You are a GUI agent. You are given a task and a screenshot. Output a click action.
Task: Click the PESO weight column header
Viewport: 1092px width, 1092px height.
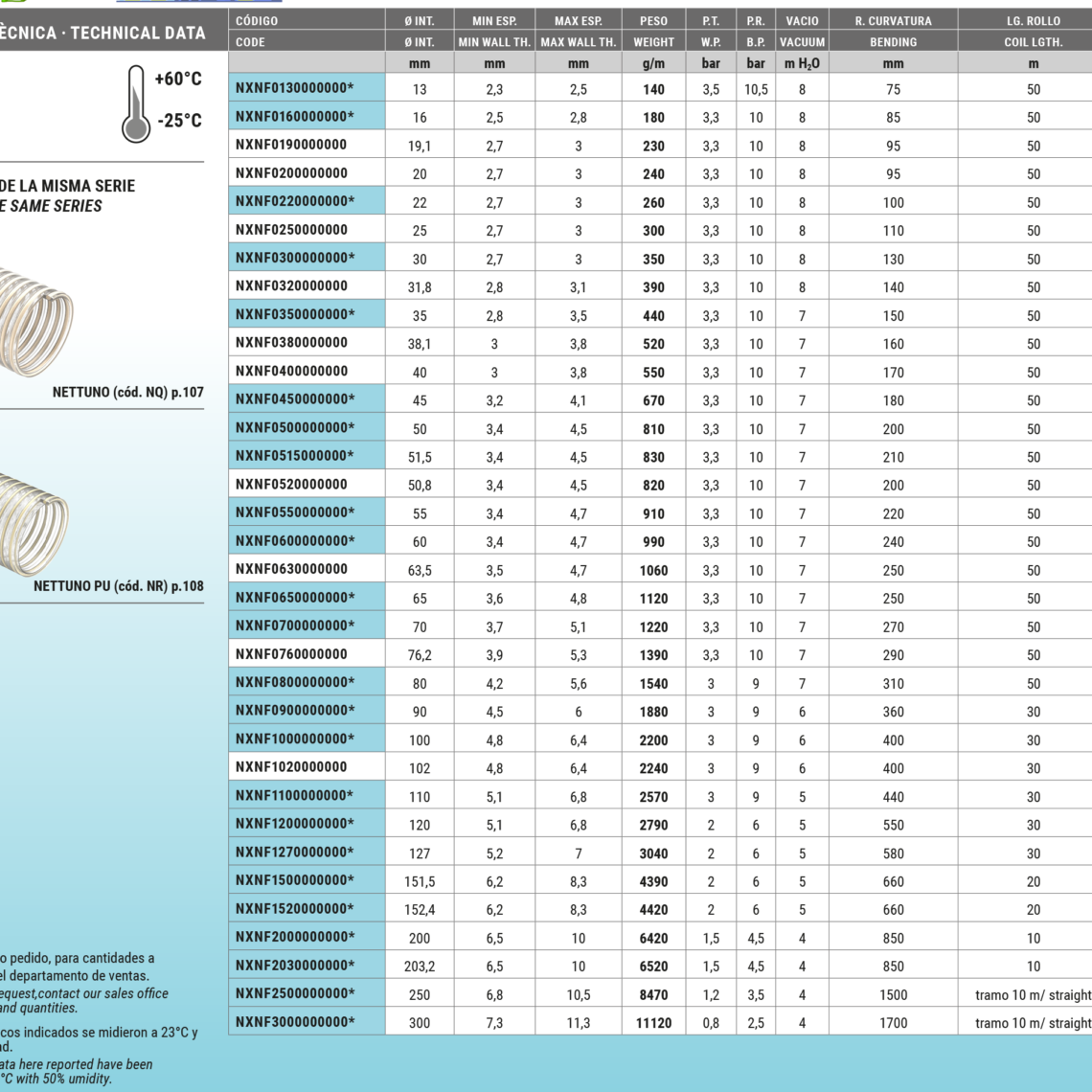tap(653, 20)
